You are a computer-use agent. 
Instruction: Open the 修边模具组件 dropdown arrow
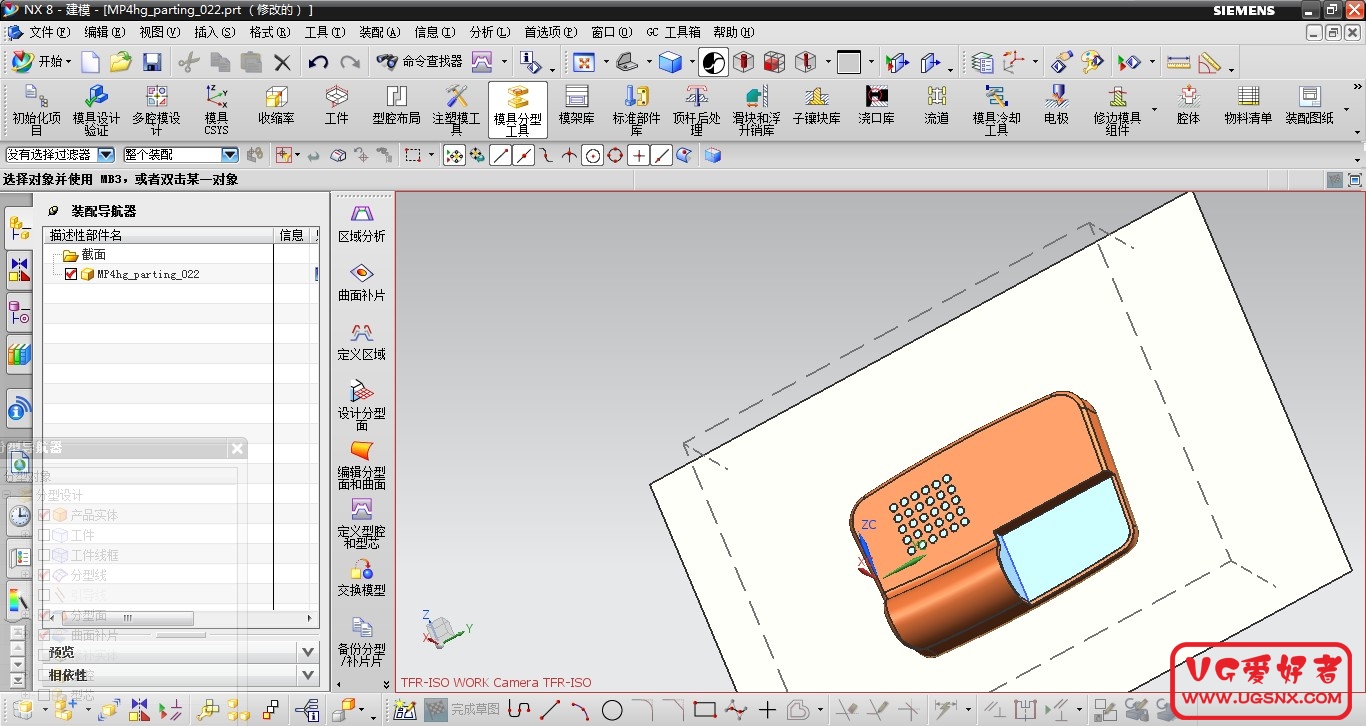[1155, 110]
